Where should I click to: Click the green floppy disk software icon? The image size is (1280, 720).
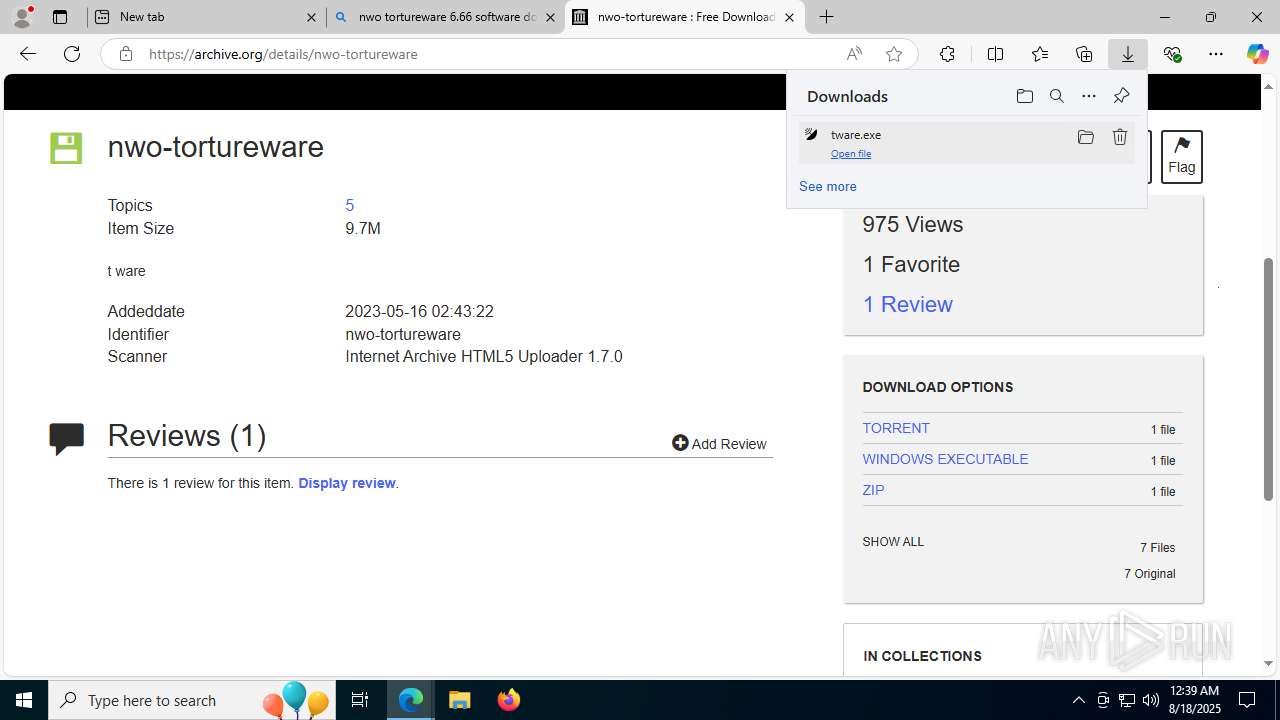(x=66, y=148)
